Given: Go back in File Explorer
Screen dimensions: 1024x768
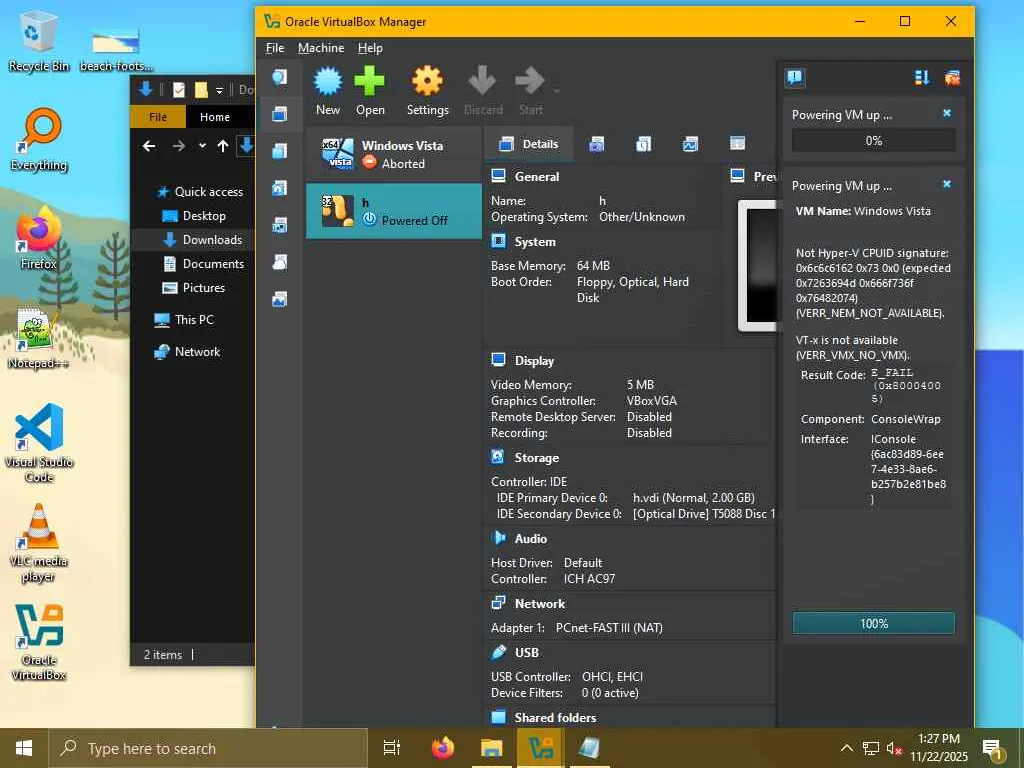Looking at the screenshot, I should [x=149, y=146].
